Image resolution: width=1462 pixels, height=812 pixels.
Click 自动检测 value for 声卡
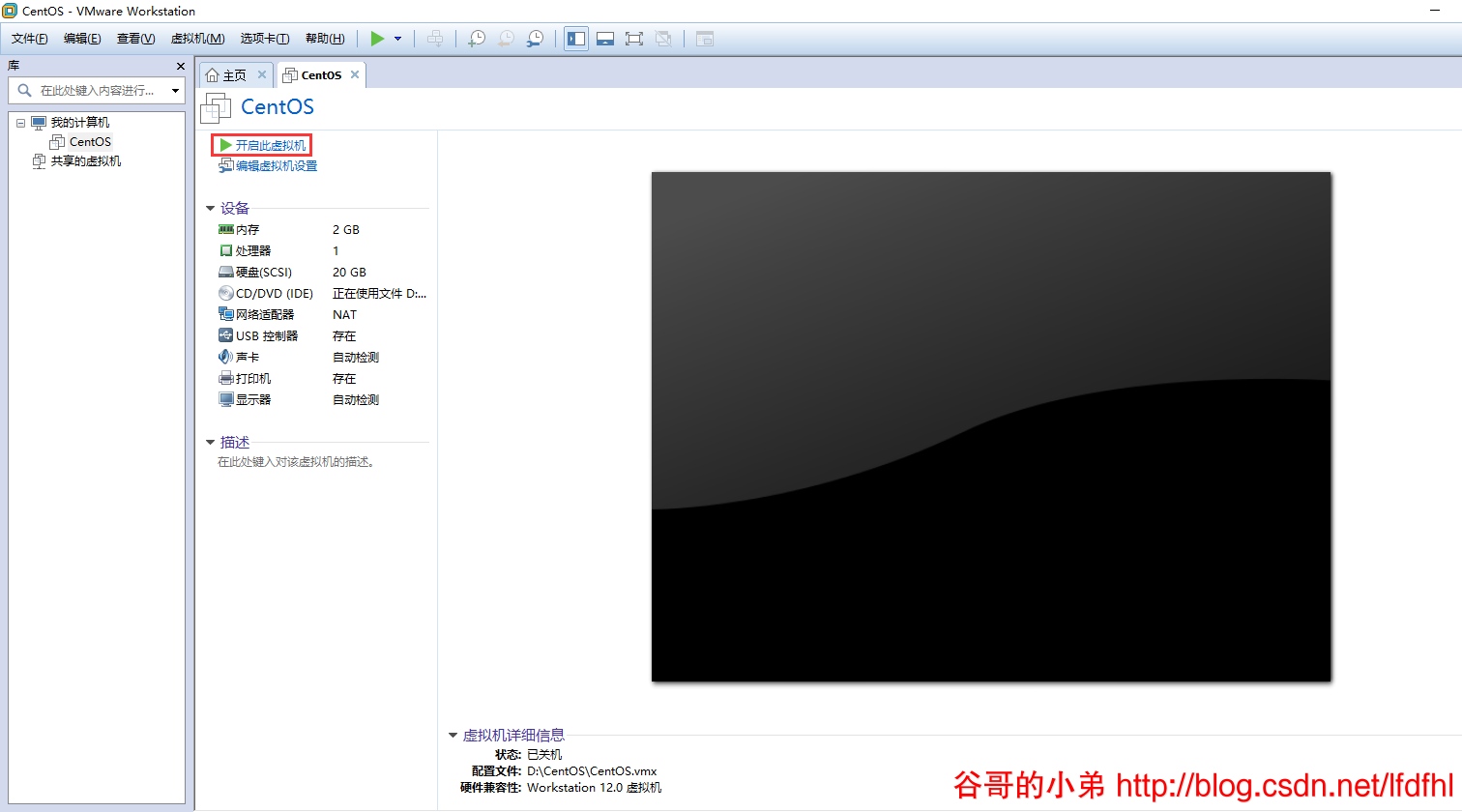pos(356,358)
